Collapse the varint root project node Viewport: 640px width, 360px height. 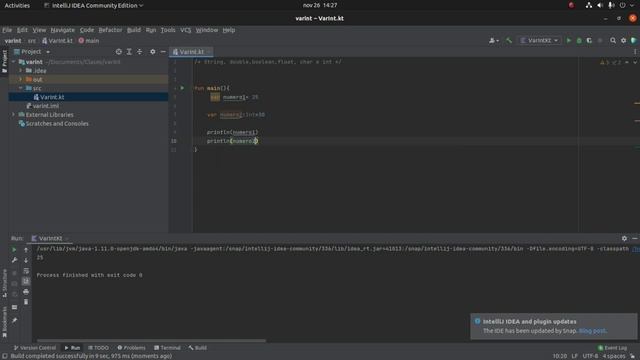14,62
